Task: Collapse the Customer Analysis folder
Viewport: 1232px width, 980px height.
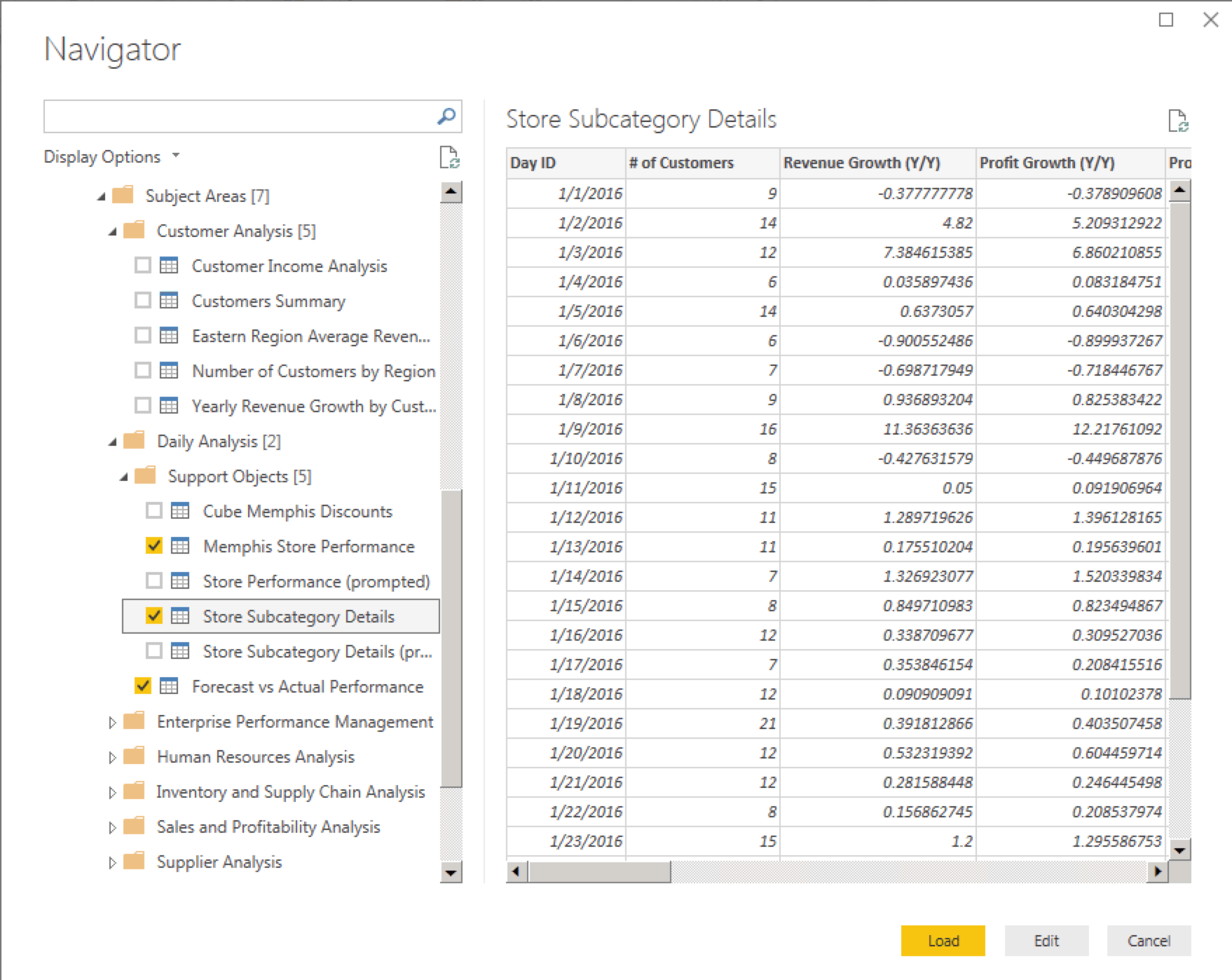Action: pos(112,231)
